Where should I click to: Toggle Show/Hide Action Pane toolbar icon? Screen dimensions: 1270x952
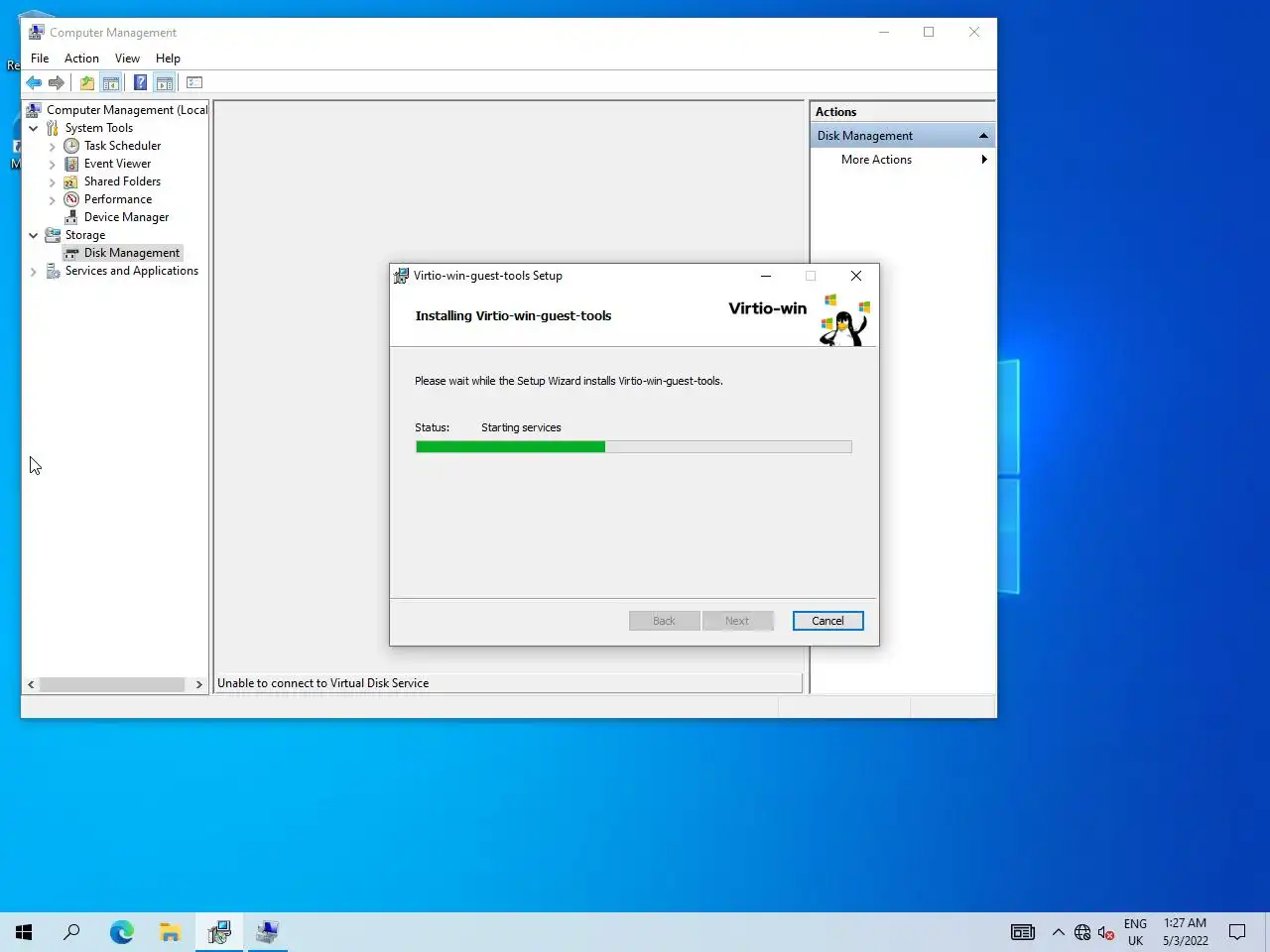165,82
